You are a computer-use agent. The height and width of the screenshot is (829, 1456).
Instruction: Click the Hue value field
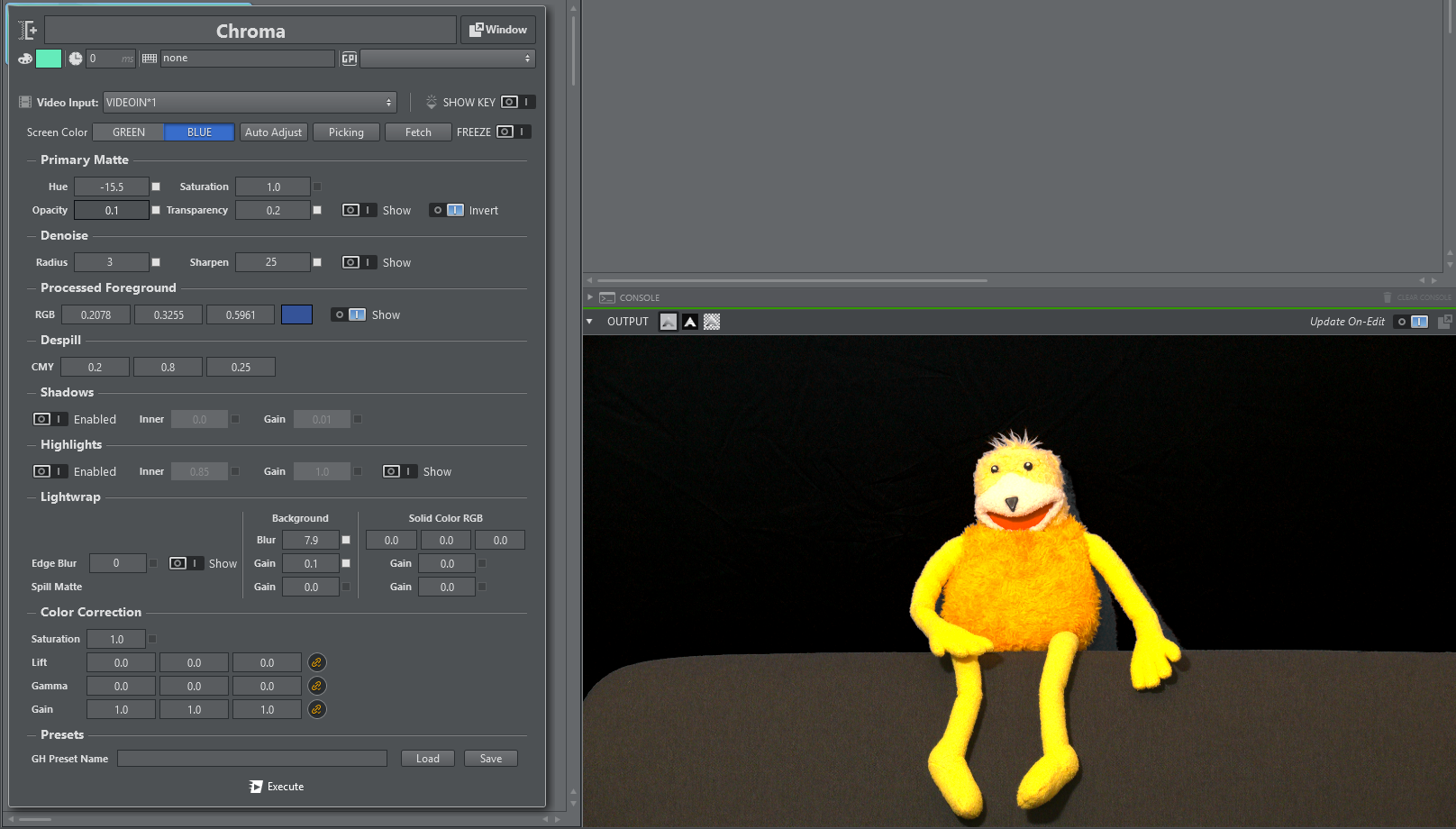click(112, 187)
